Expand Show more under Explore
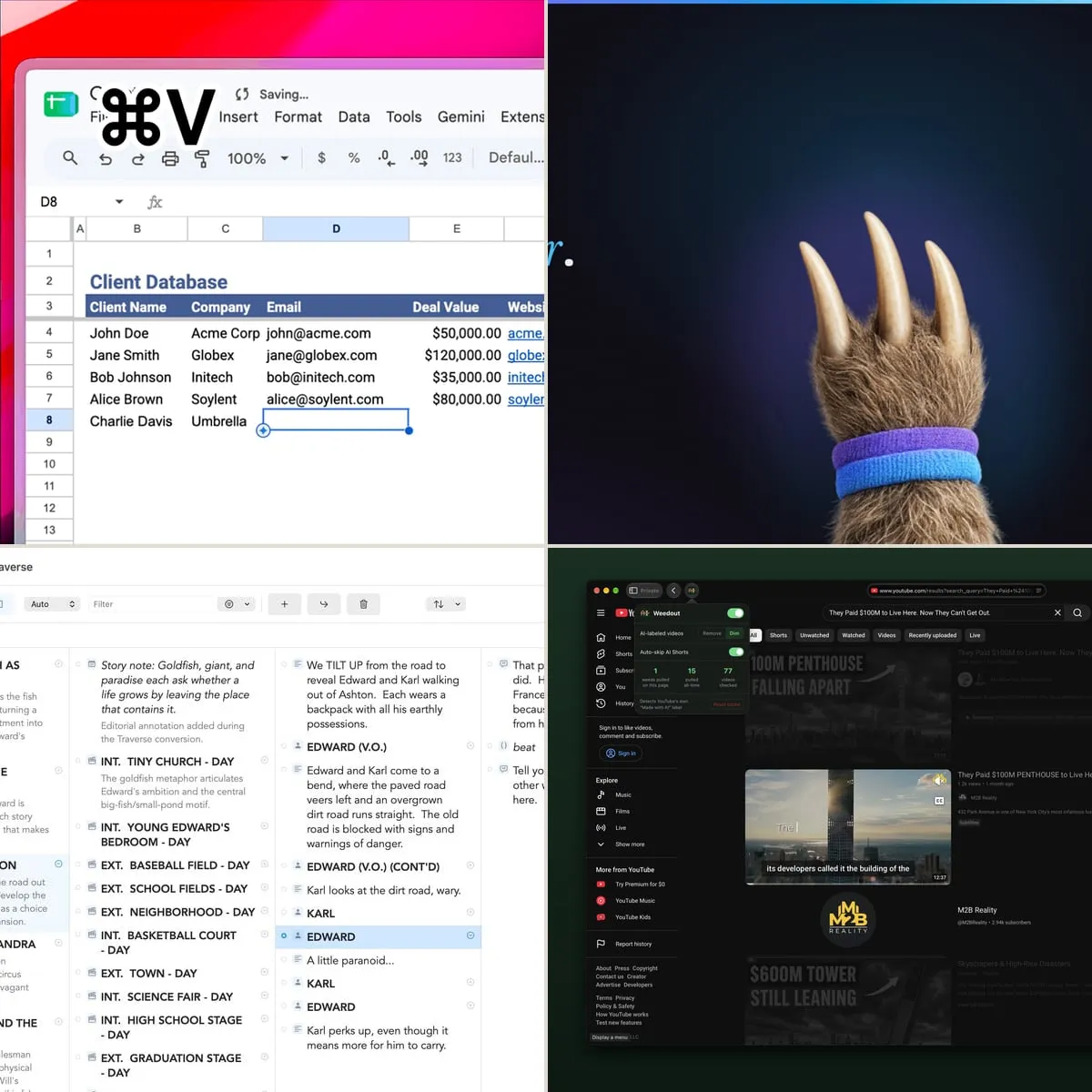The height and width of the screenshot is (1092, 1092). (x=621, y=844)
